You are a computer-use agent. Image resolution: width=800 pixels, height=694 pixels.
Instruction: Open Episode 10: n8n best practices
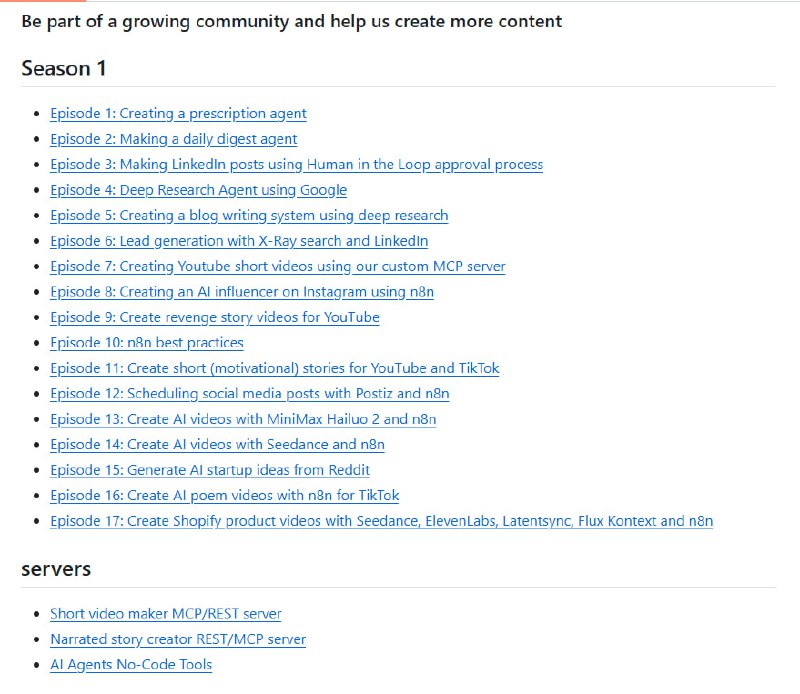pos(146,343)
